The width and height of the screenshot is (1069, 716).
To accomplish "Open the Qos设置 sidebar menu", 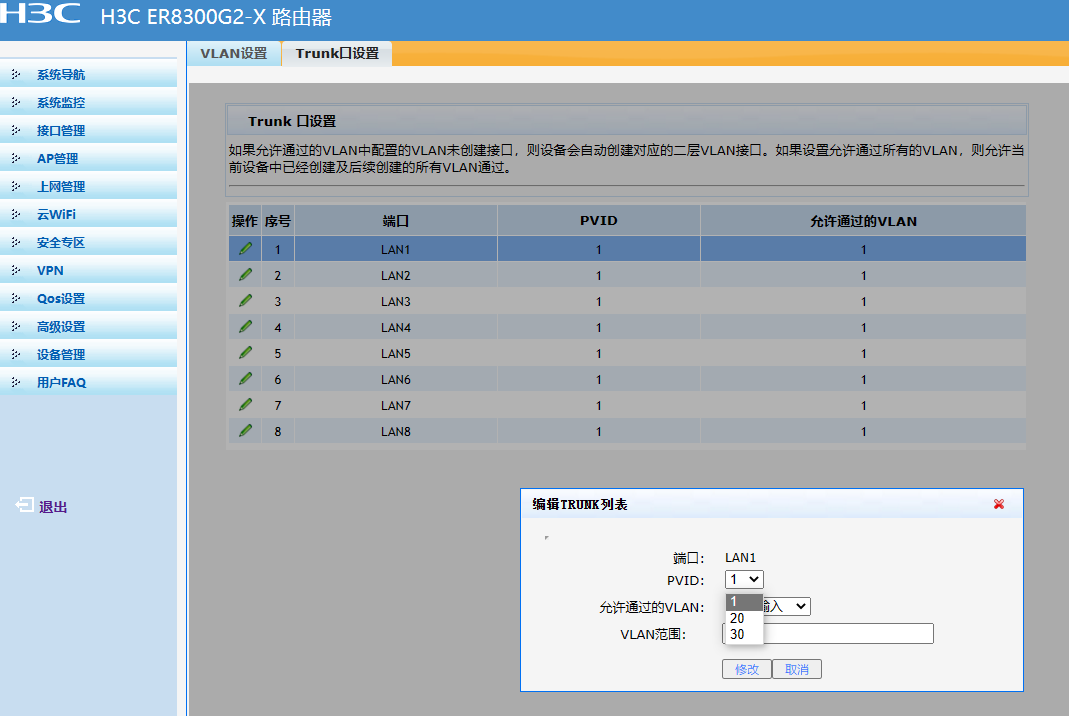I will pos(89,297).
